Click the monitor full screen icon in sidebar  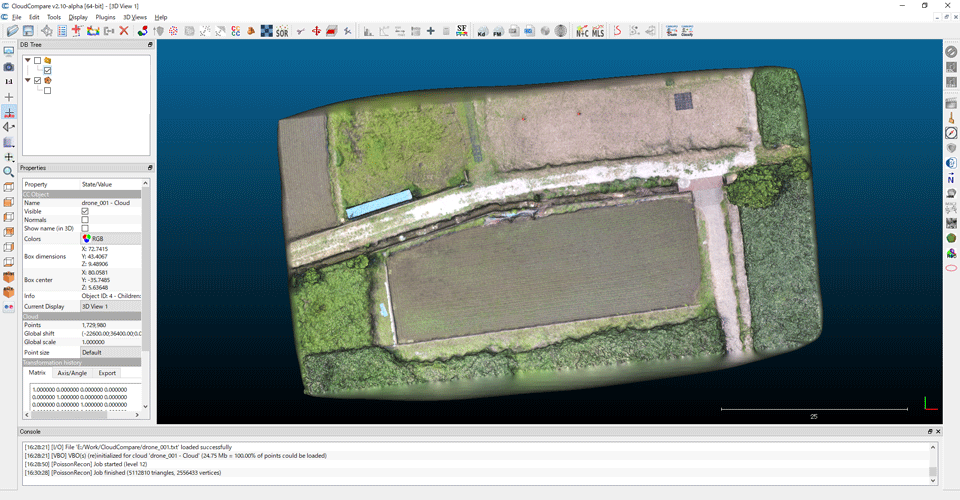pos(9,51)
